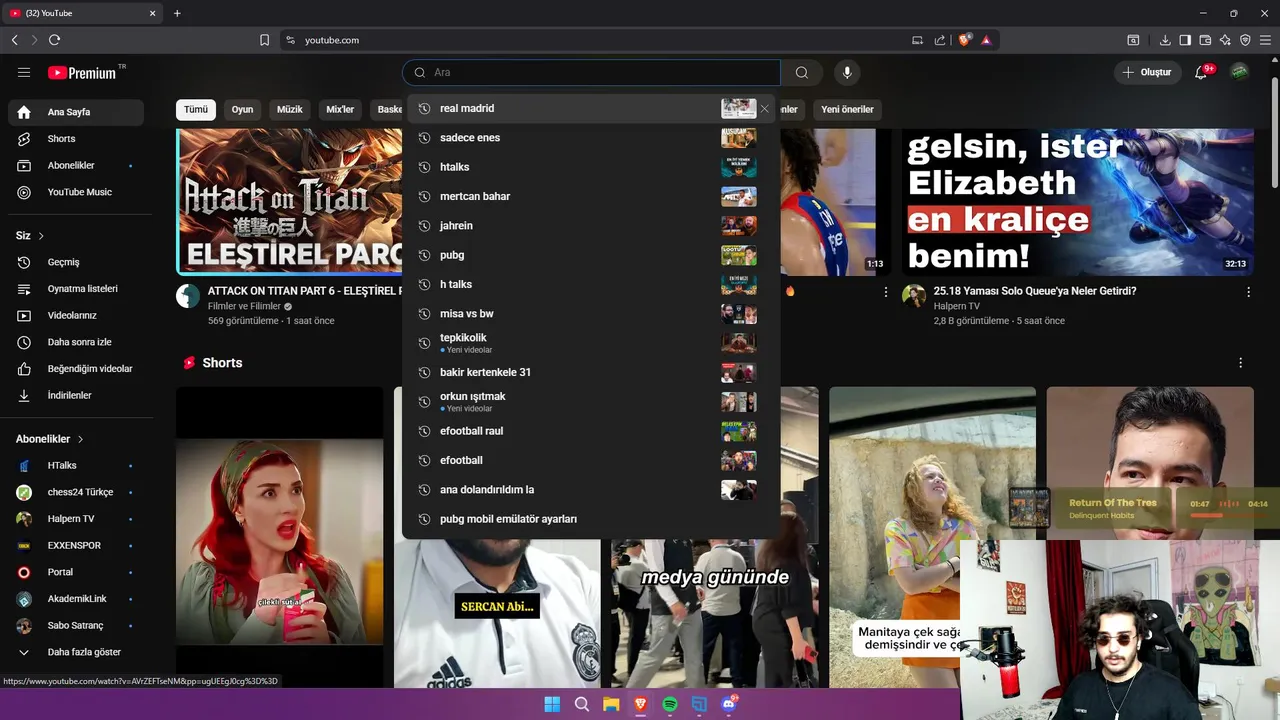Image resolution: width=1280 pixels, height=720 pixels.
Task: Start voice search with microphone icon
Action: coord(847,72)
